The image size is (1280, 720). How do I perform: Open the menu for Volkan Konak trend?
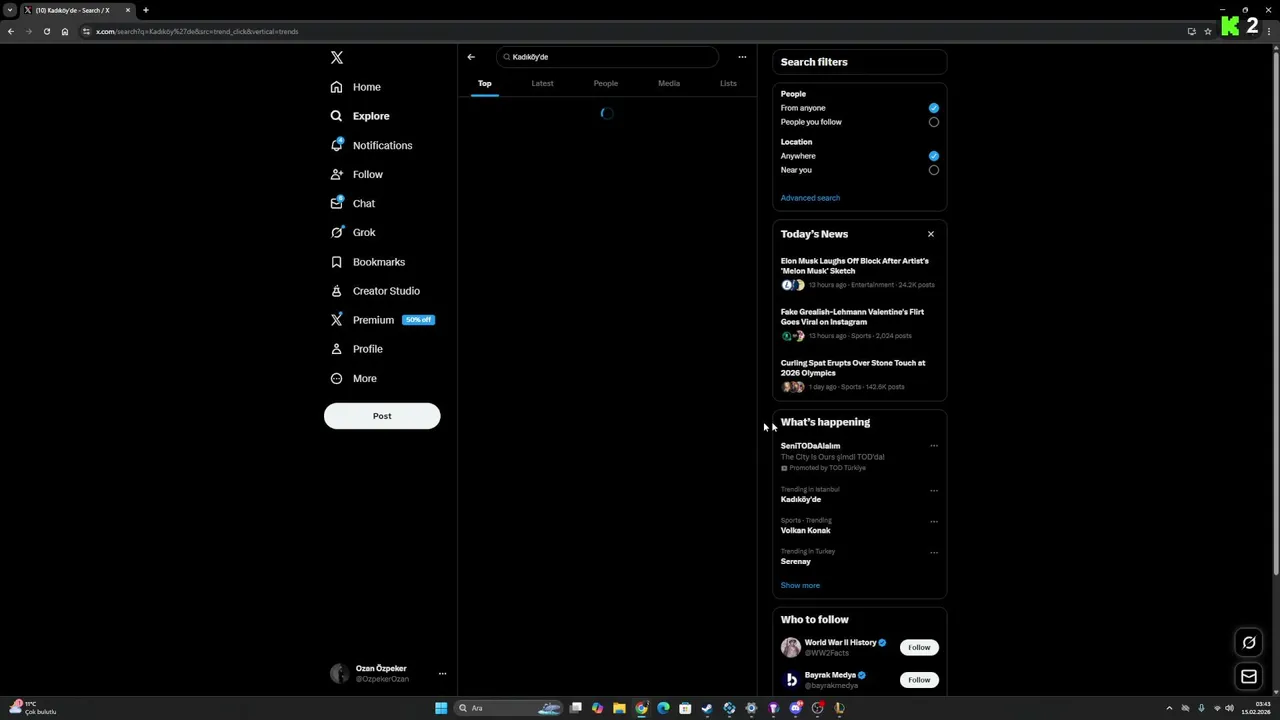[x=934, y=521]
